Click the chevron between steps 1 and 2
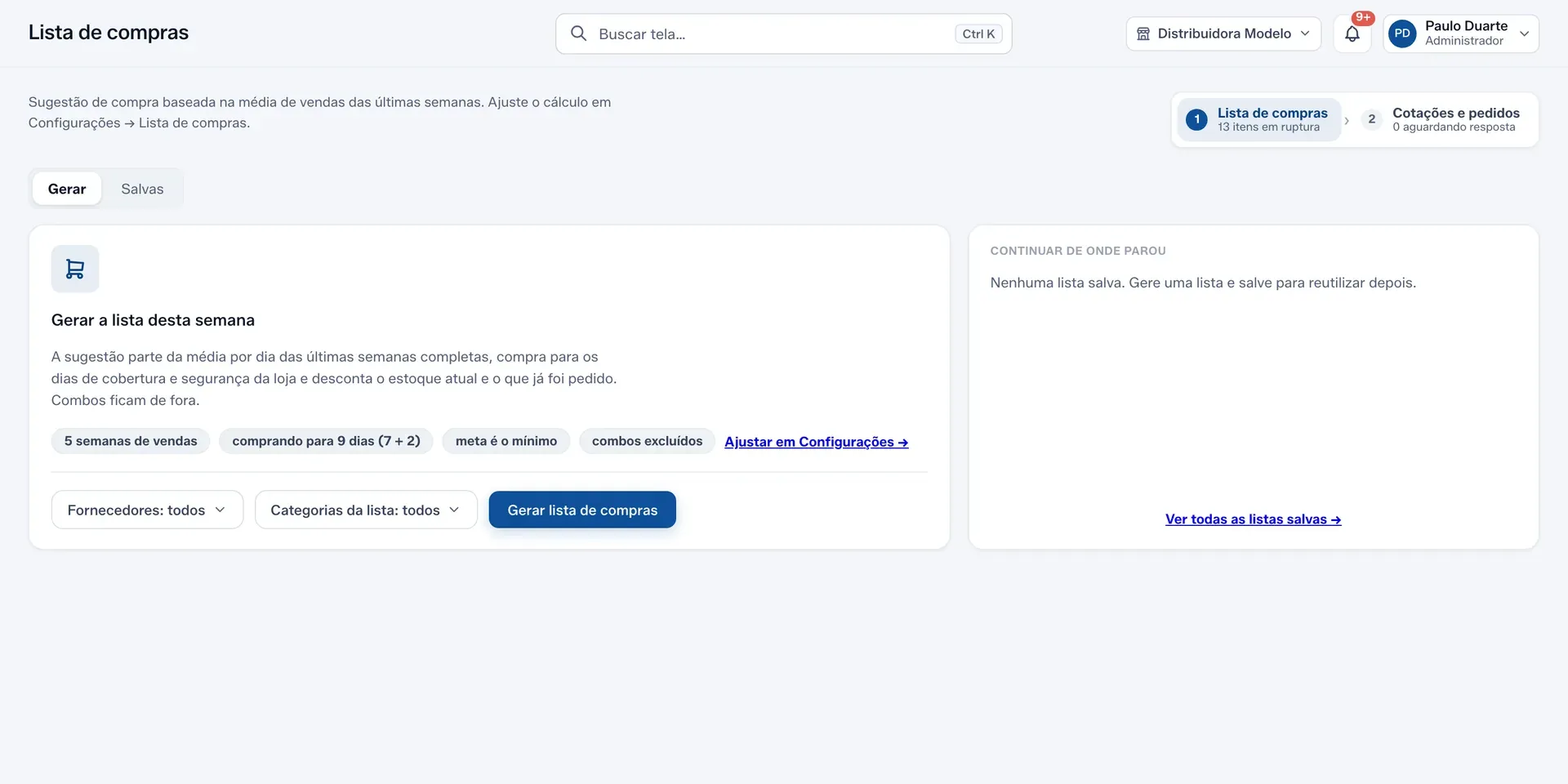The image size is (1568, 784). click(1347, 121)
